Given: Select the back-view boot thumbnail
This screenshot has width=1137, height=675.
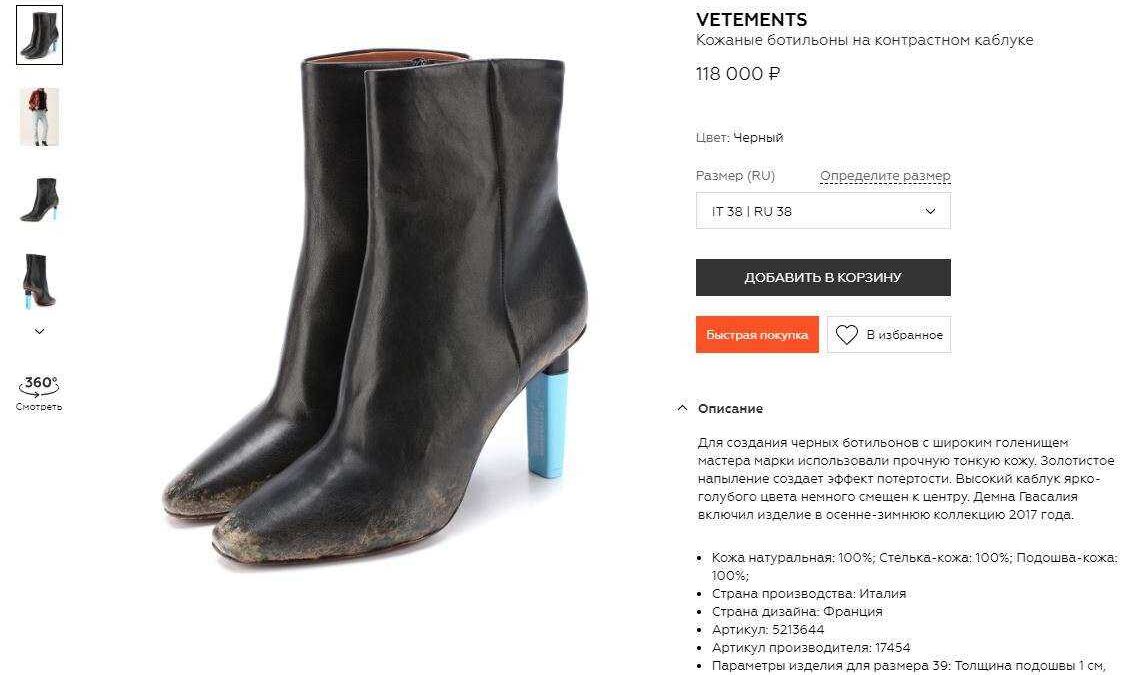Looking at the screenshot, I should click(x=39, y=281).
